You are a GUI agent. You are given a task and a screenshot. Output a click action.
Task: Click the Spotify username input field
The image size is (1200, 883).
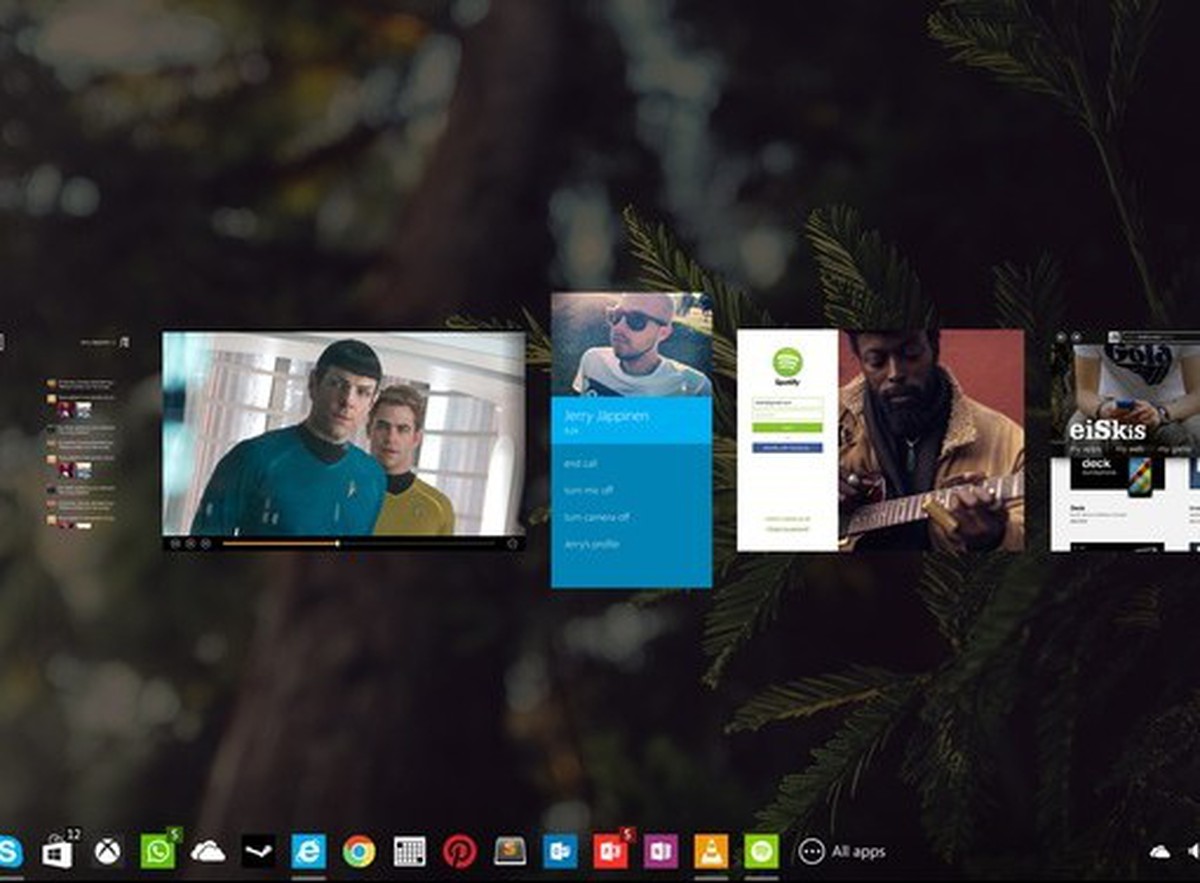(x=787, y=403)
